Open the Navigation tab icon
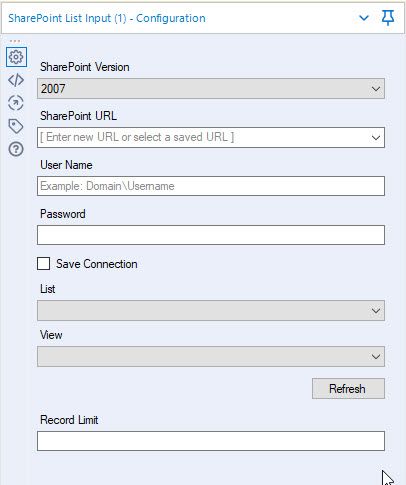This screenshot has height=485, width=406. pos(16,103)
